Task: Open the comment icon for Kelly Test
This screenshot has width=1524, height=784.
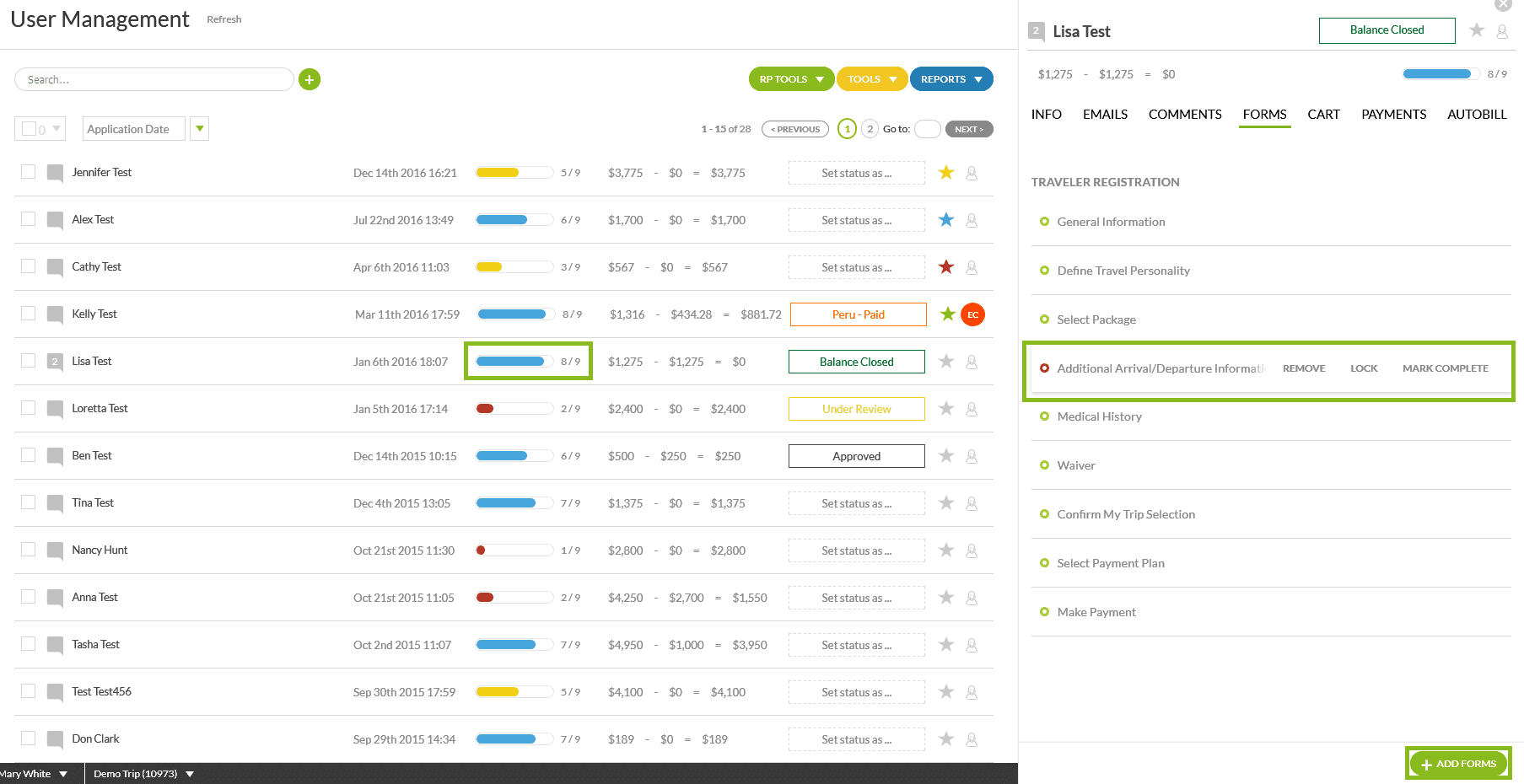Action: pos(56,314)
